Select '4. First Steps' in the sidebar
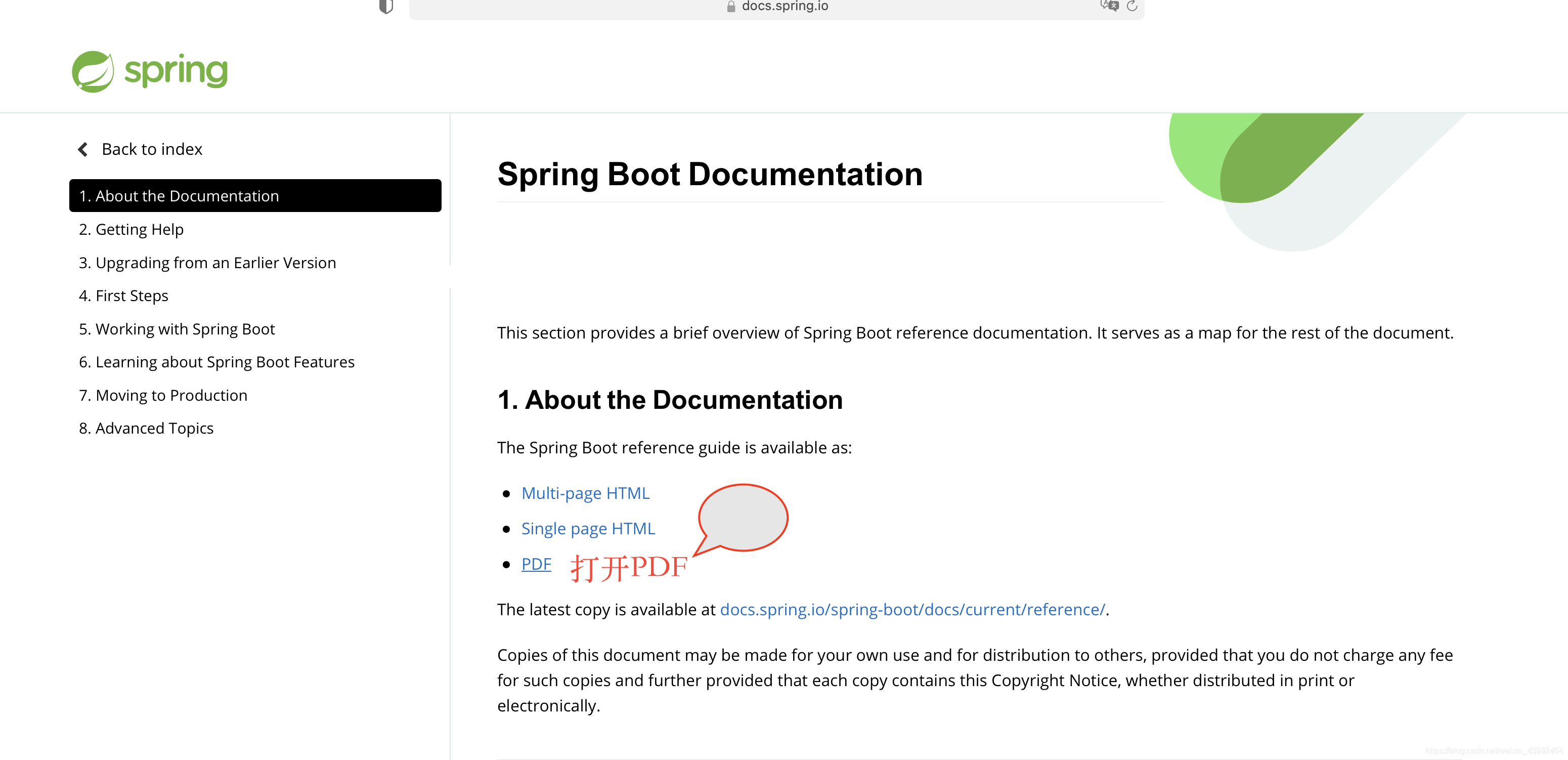1568x760 pixels. (123, 295)
